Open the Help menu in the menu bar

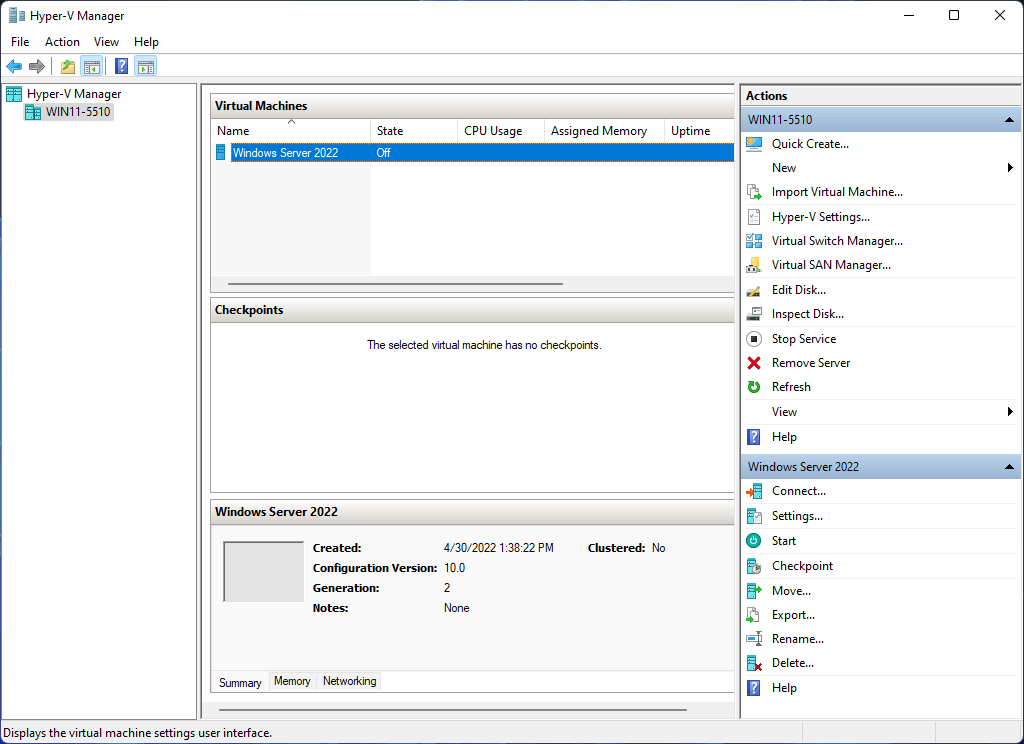pyautogui.click(x=146, y=42)
